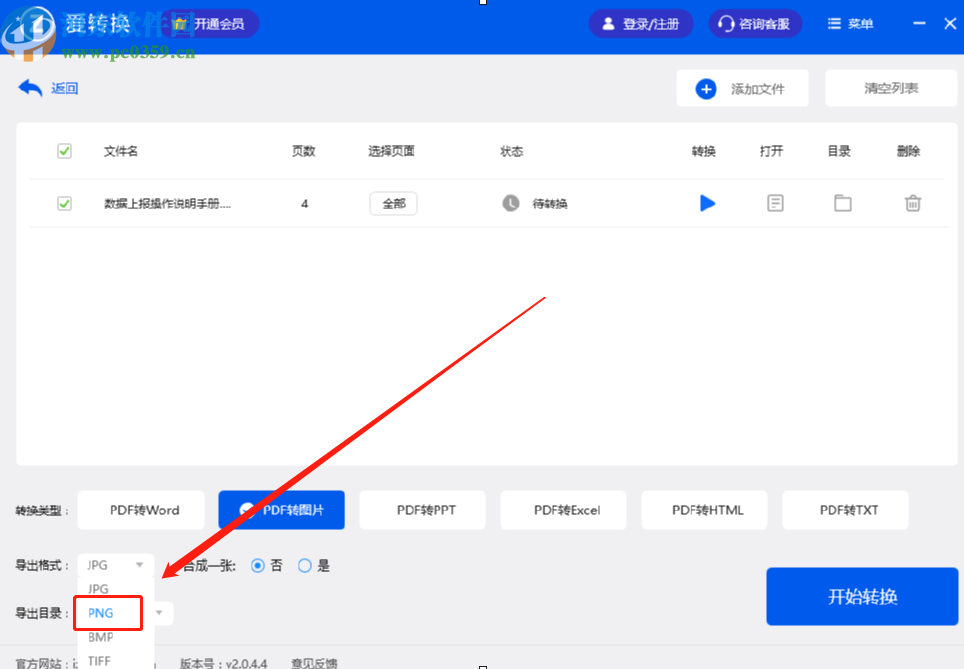This screenshot has width=964, height=669.
Task: Expand the 导出目录 directory dropdown
Action: point(158,613)
